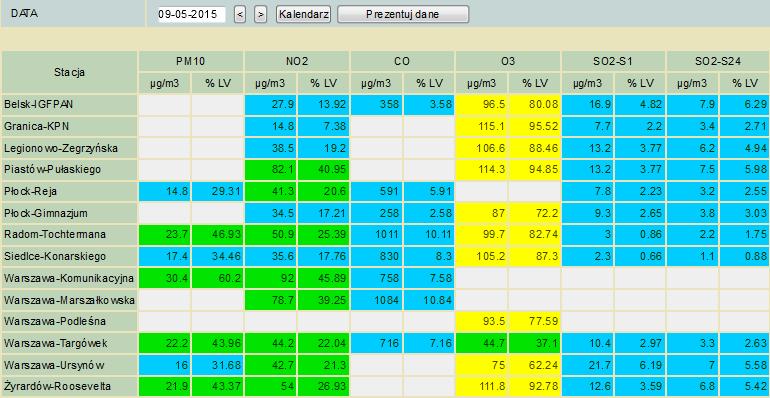The width and height of the screenshot is (770, 398).
Task: Open the Kalendarz date picker
Action: click(303, 14)
